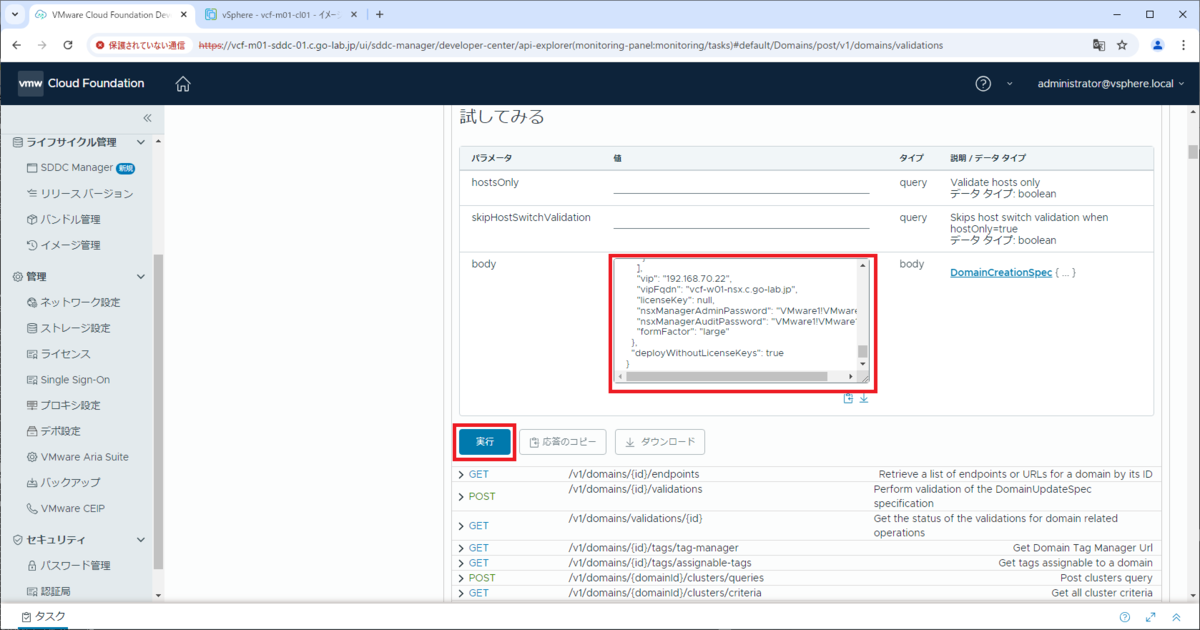This screenshot has width=1200, height=630.
Task: Open administrator@vsphere.local user menu
Action: [1111, 84]
